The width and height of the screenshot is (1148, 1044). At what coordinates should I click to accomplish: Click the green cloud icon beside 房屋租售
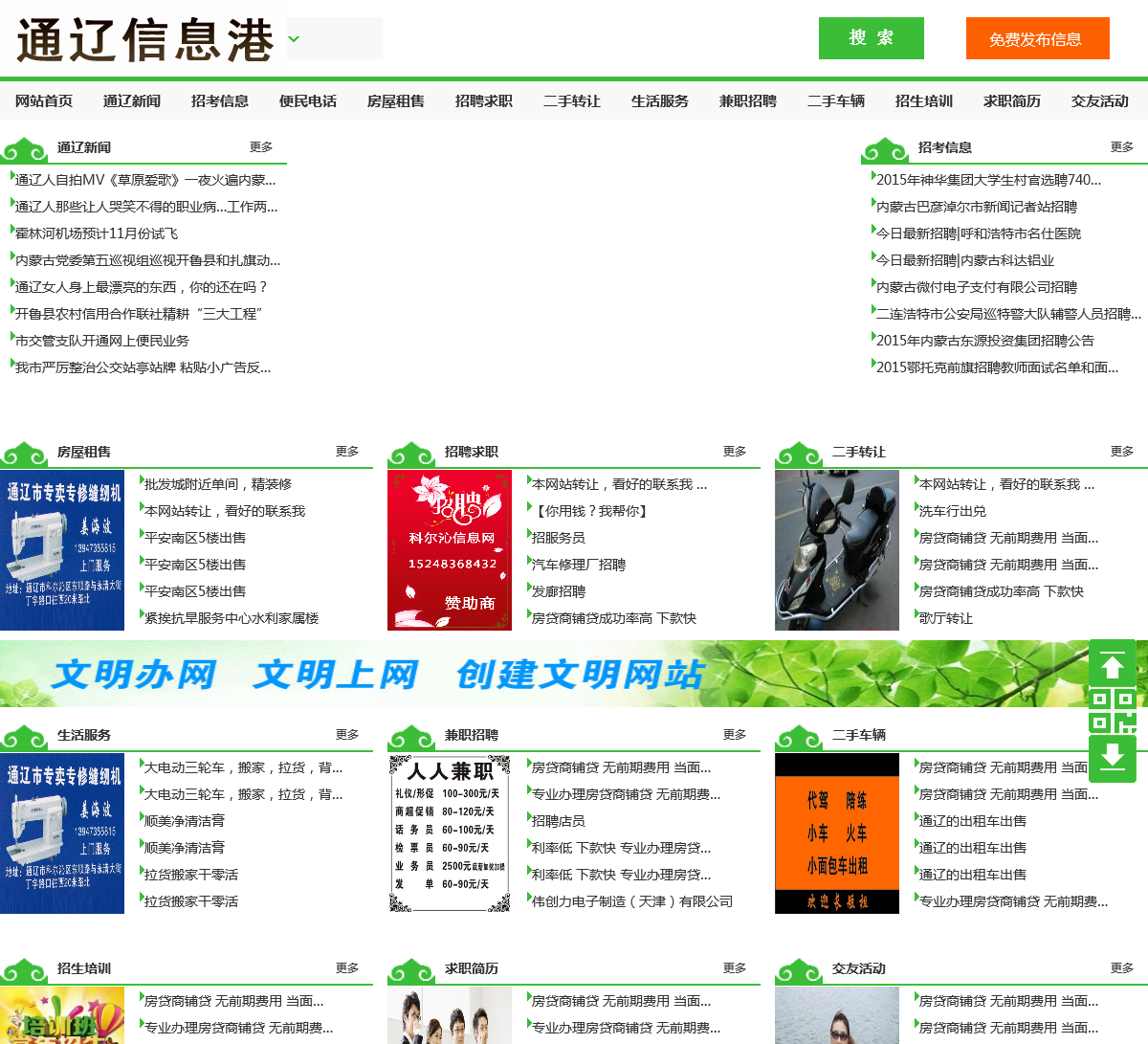click(24, 455)
